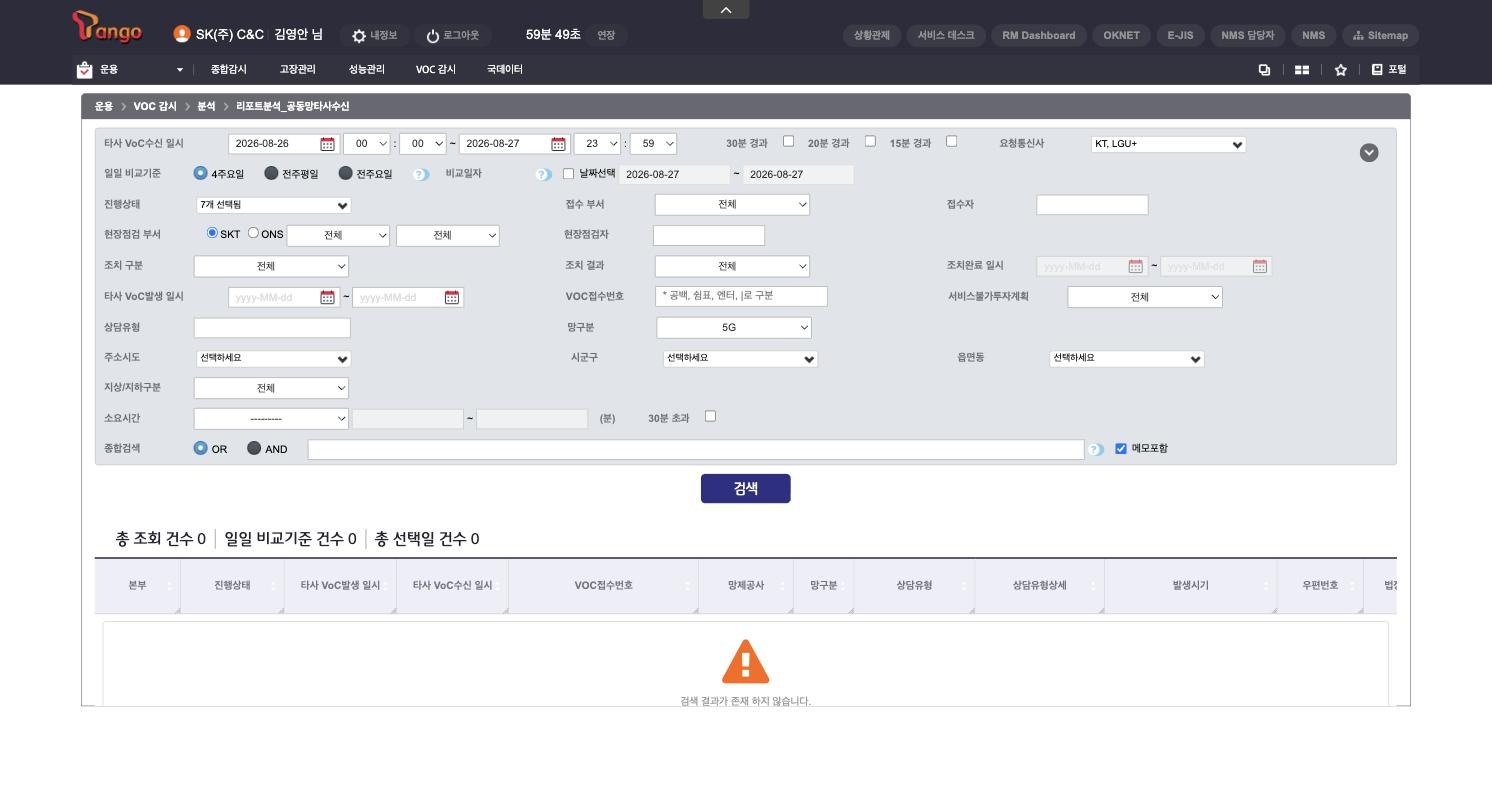Select the 종합검색 AND radio option

coord(254,448)
